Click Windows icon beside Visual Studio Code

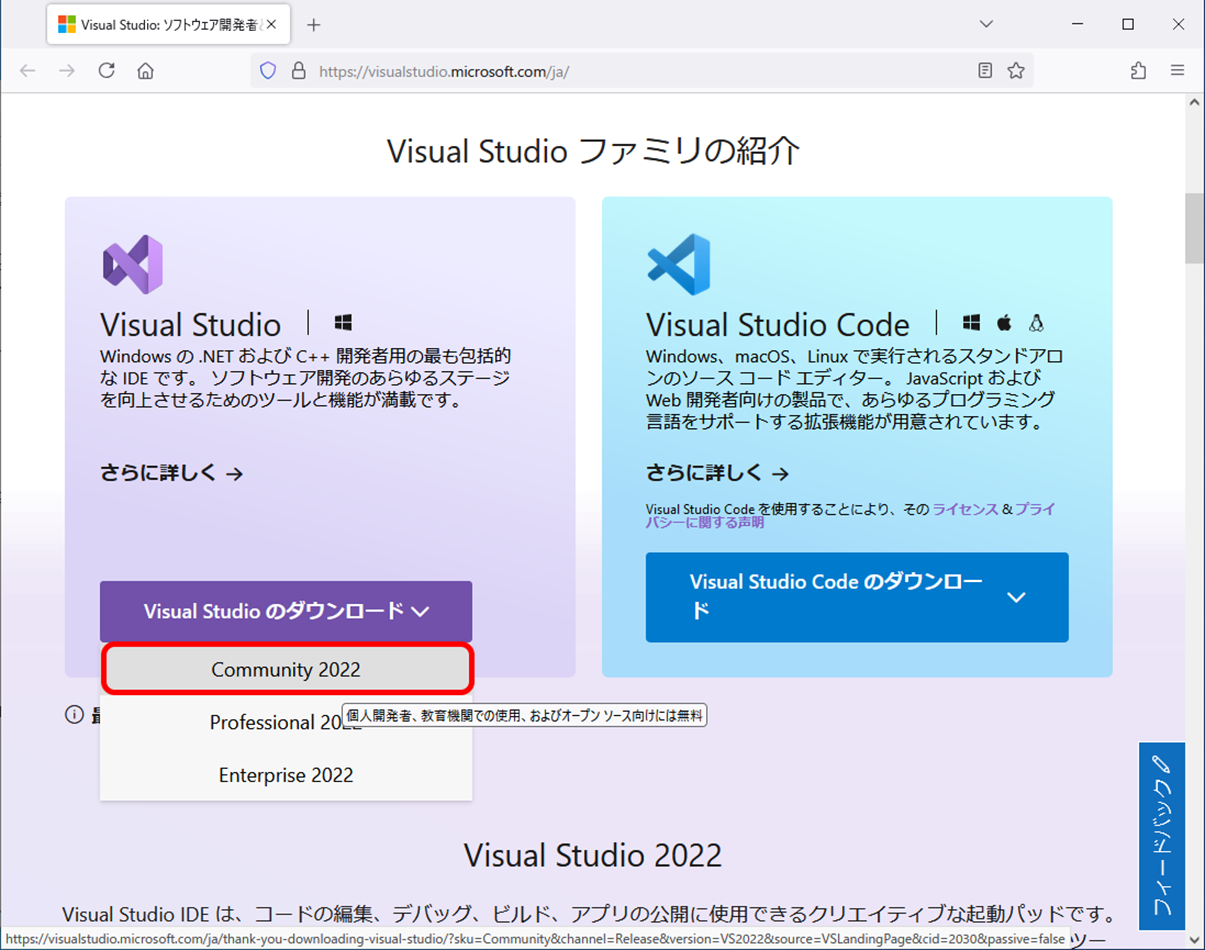click(x=971, y=323)
